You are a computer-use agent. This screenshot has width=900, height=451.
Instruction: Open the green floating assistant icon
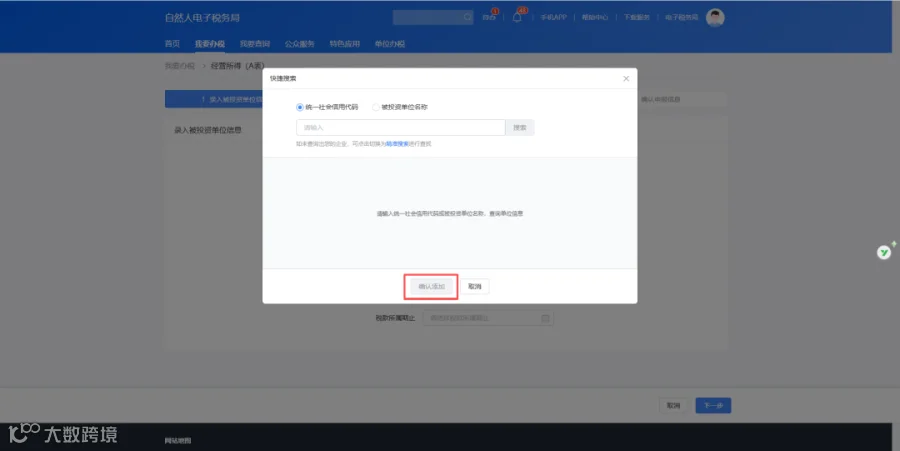pos(884,252)
